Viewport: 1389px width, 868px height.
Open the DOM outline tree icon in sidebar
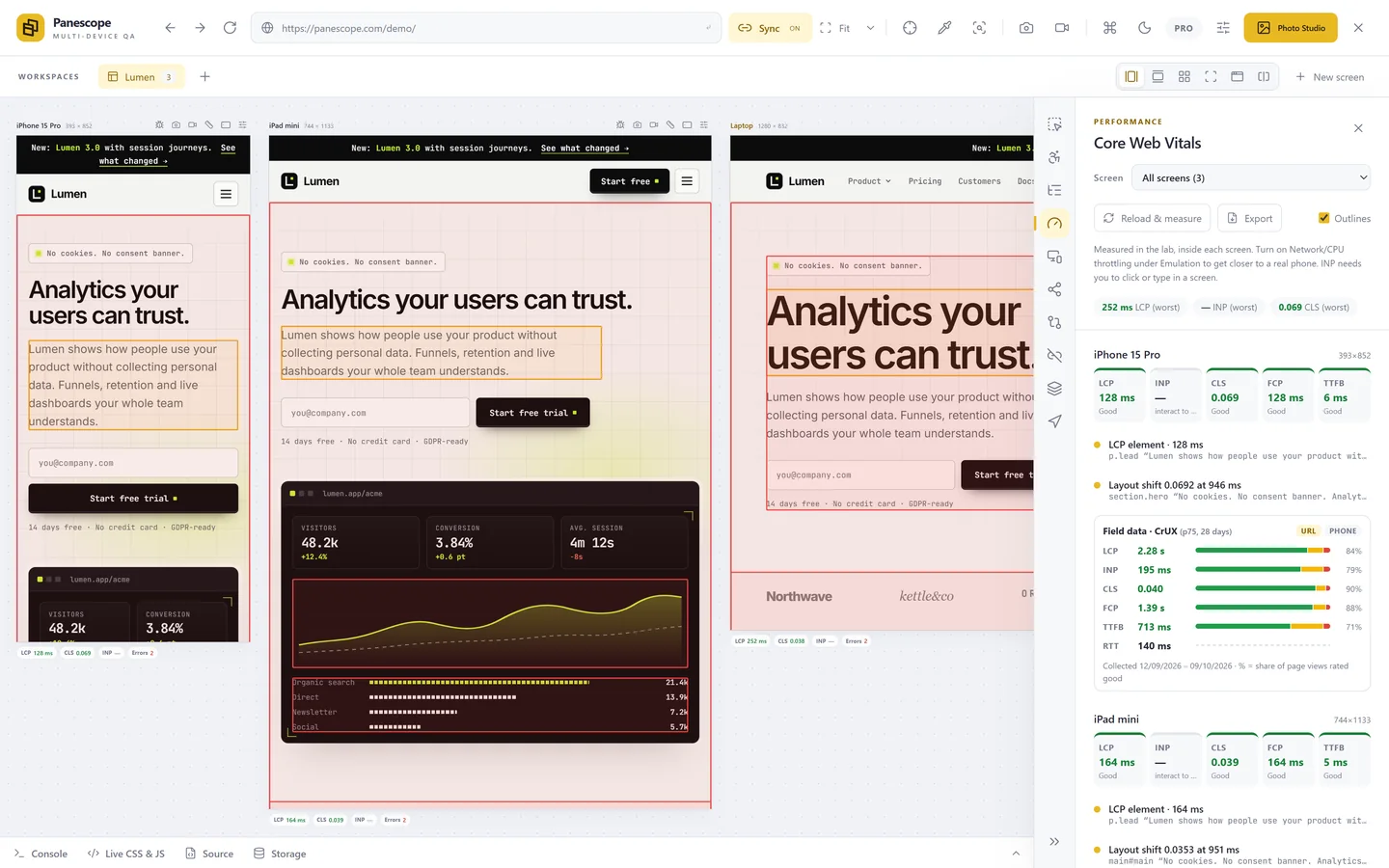(x=1054, y=190)
